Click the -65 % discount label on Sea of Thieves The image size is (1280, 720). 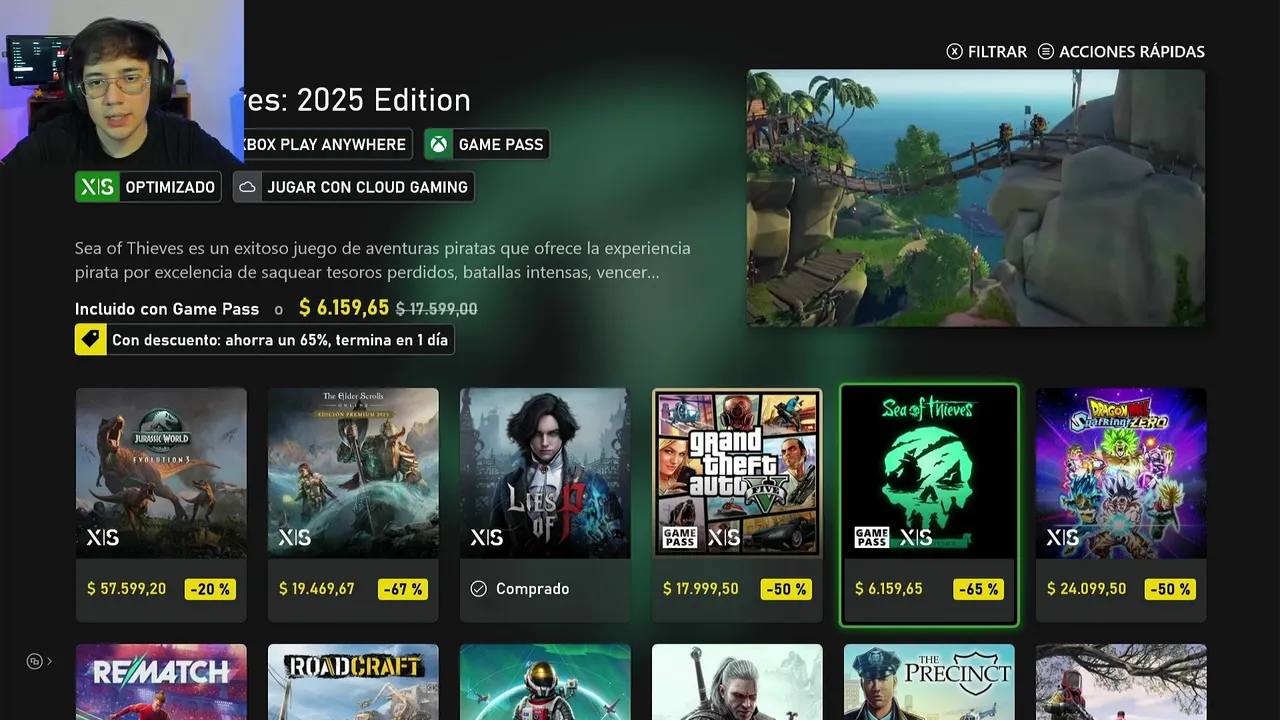[x=978, y=589]
